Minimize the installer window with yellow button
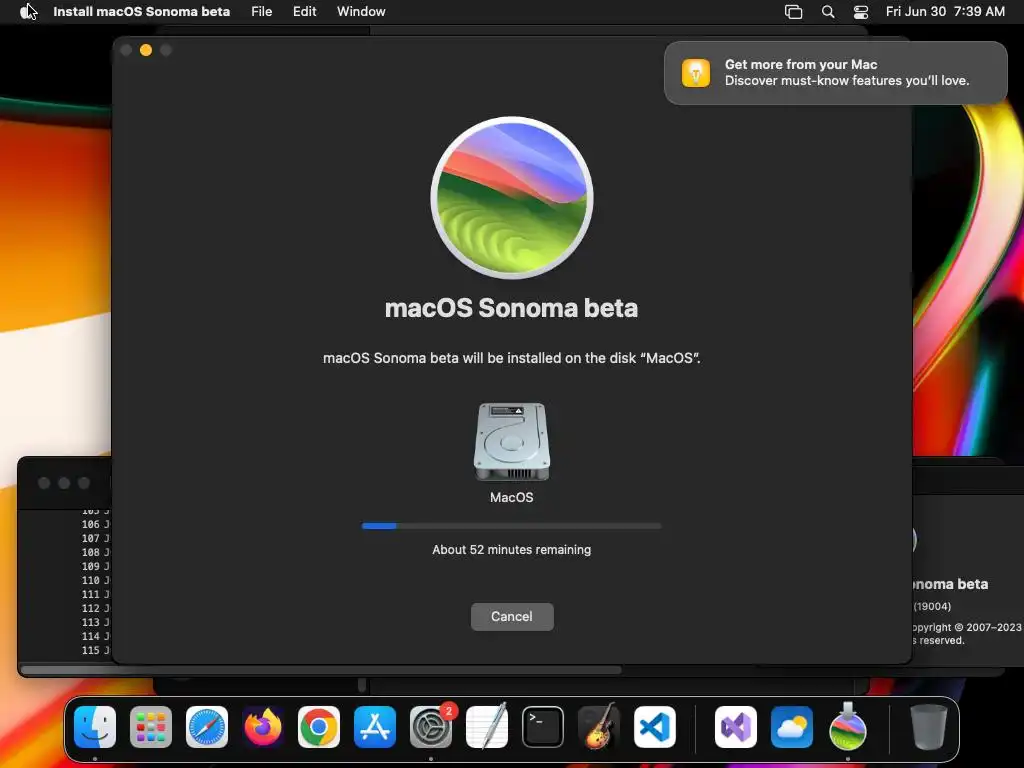 [x=146, y=50]
